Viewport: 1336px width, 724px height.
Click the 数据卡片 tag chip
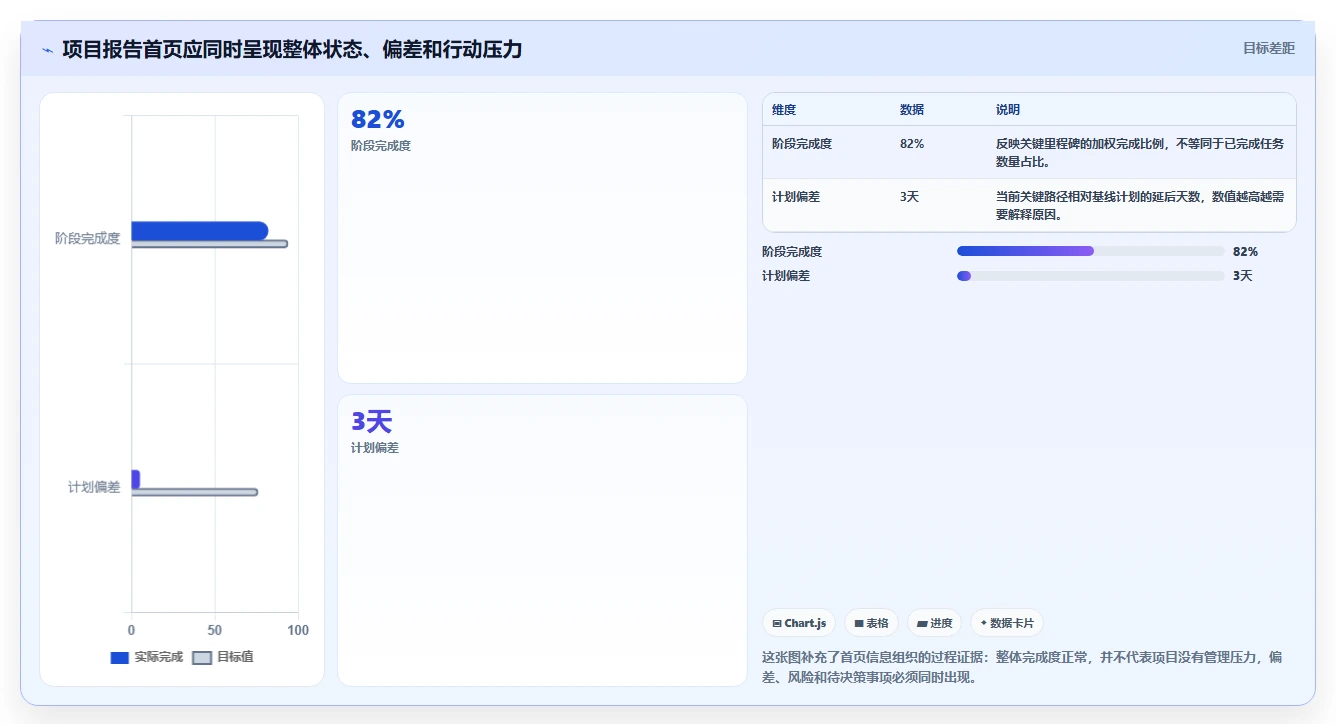pyautogui.click(x=1007, y=623)
